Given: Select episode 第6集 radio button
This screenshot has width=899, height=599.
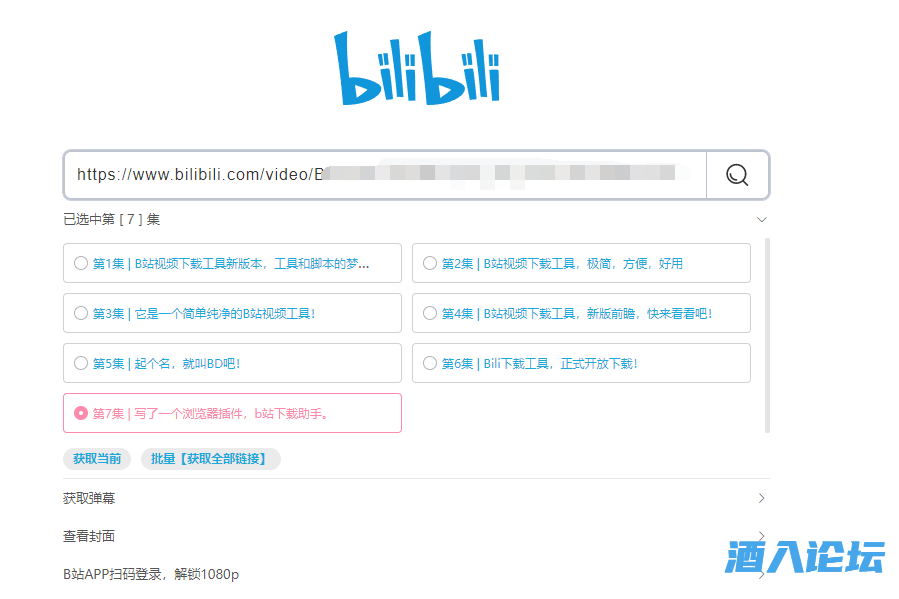Looking at the screenshot, I should click(430, 363).
